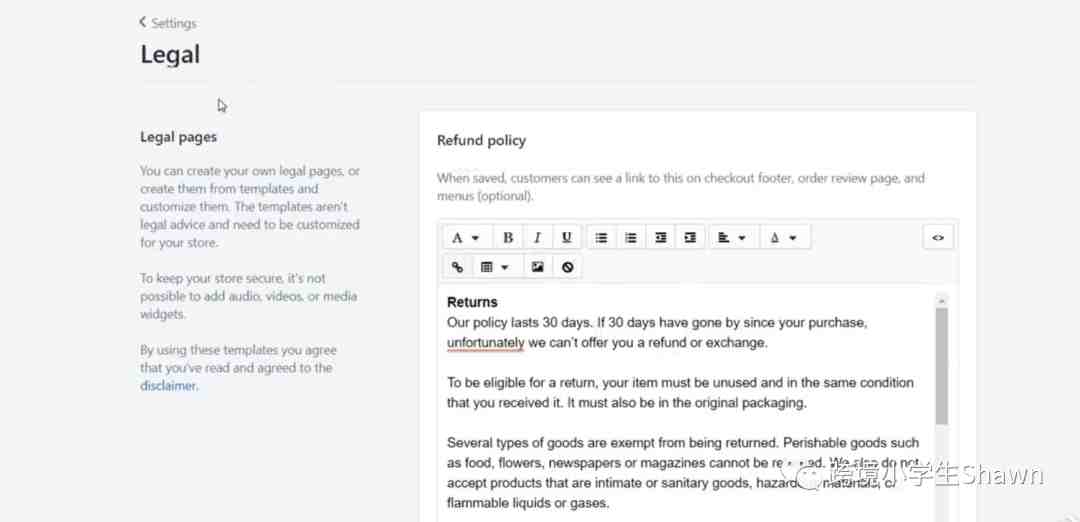Open the text color dropdown

pyautogui.click(x=784, y=238)
